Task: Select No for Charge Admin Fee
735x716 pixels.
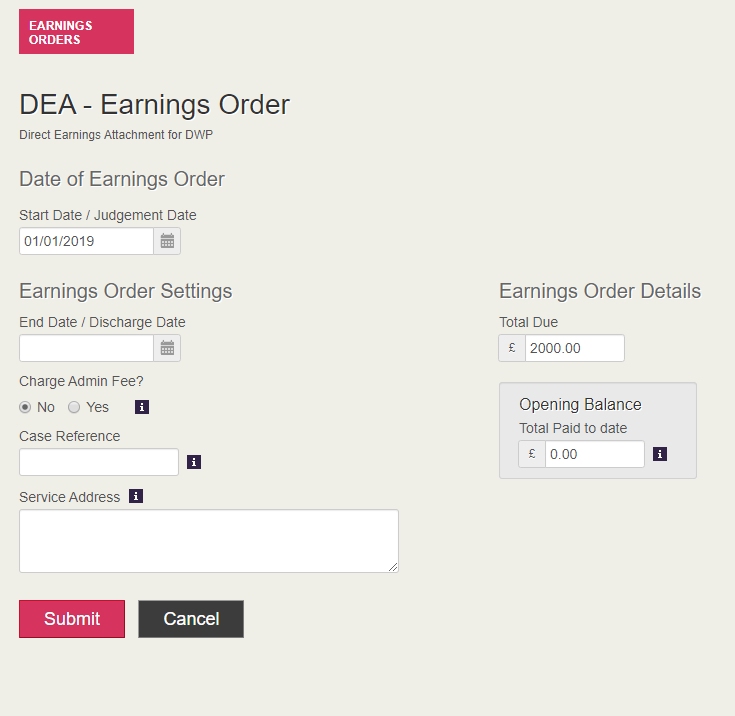Action: pos(26,407)
